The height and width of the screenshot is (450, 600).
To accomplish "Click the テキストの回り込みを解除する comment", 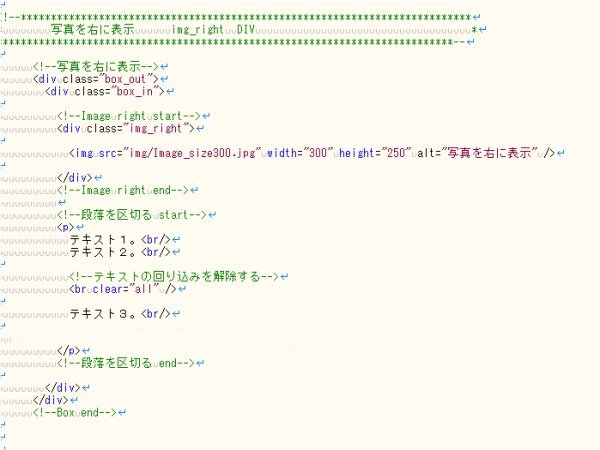I will (174, 276).
